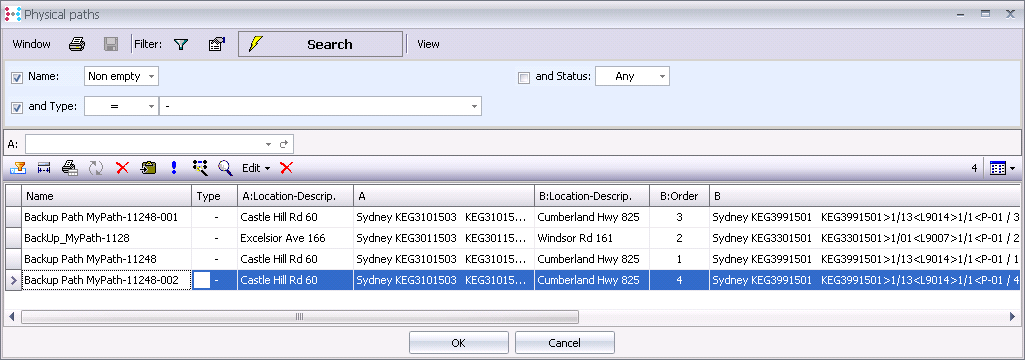Sort by the Name column header
The image size is (1025, 360).
[107, 196]
